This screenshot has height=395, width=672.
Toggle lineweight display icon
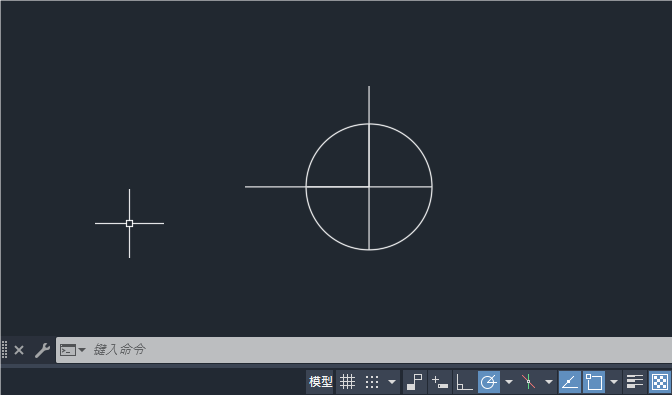(635, 381)
